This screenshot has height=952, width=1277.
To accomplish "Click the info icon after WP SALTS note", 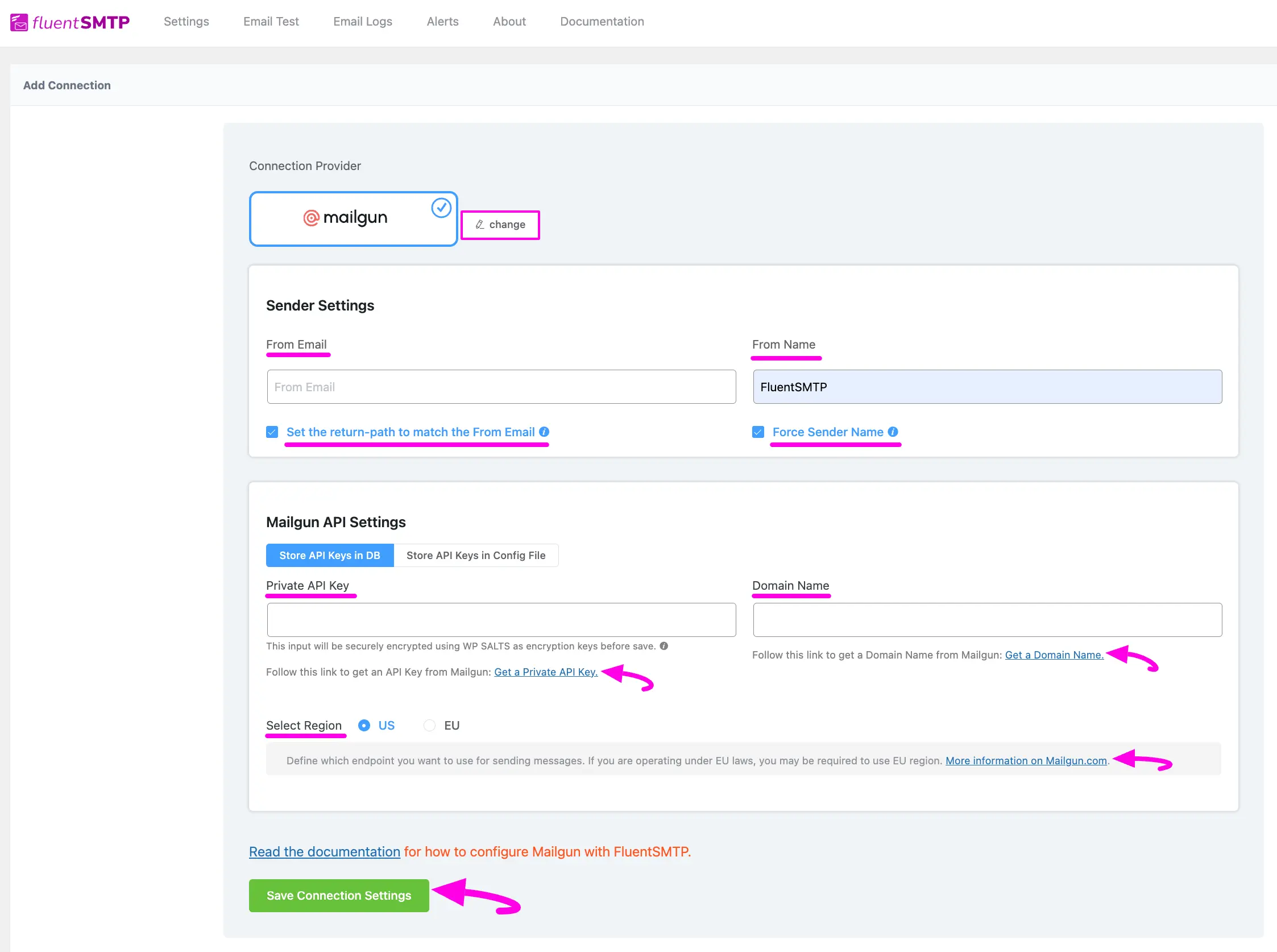I will coord(664,646).
